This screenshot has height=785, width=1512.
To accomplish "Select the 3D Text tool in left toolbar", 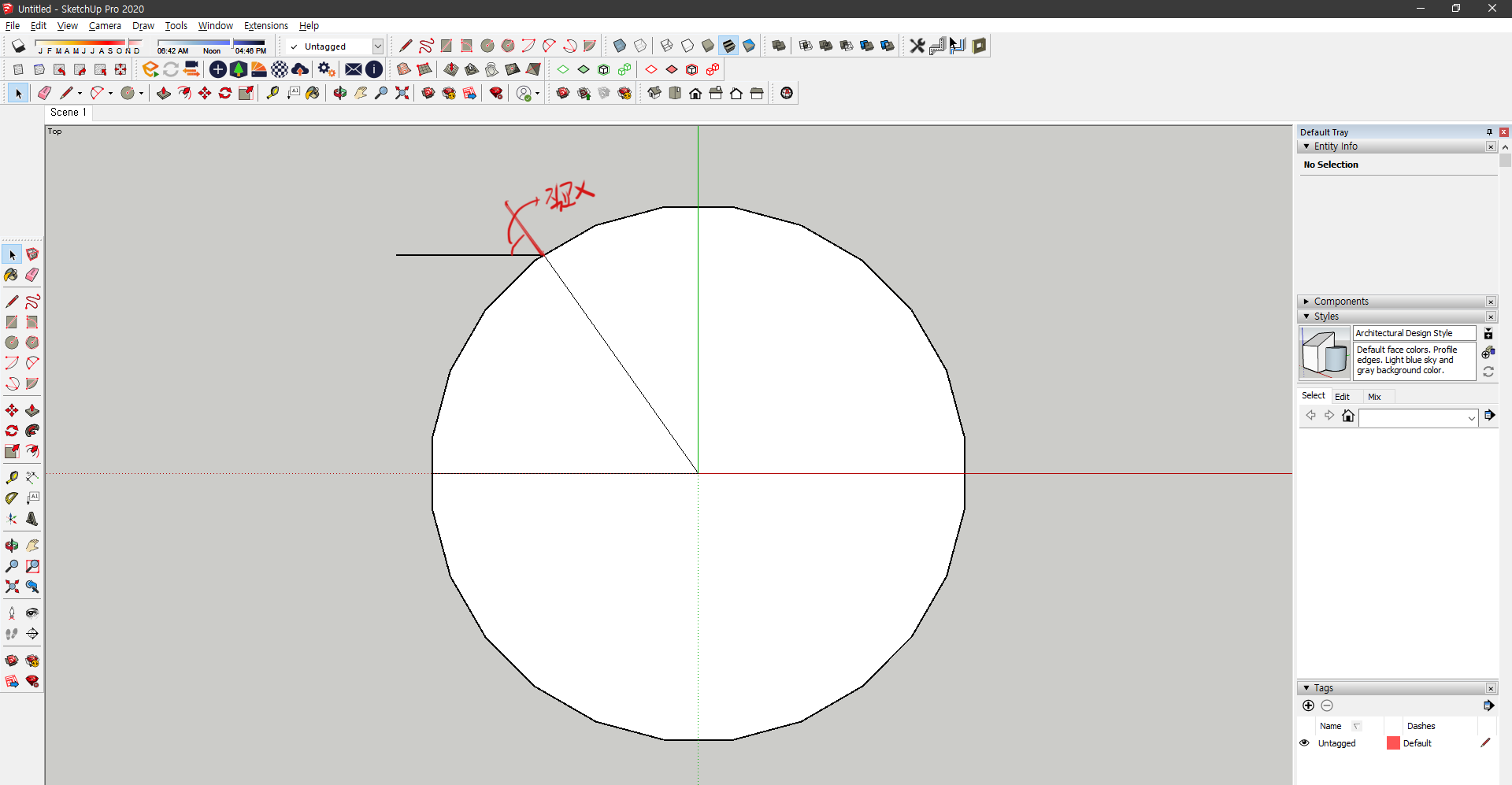I will click(32, 519).
